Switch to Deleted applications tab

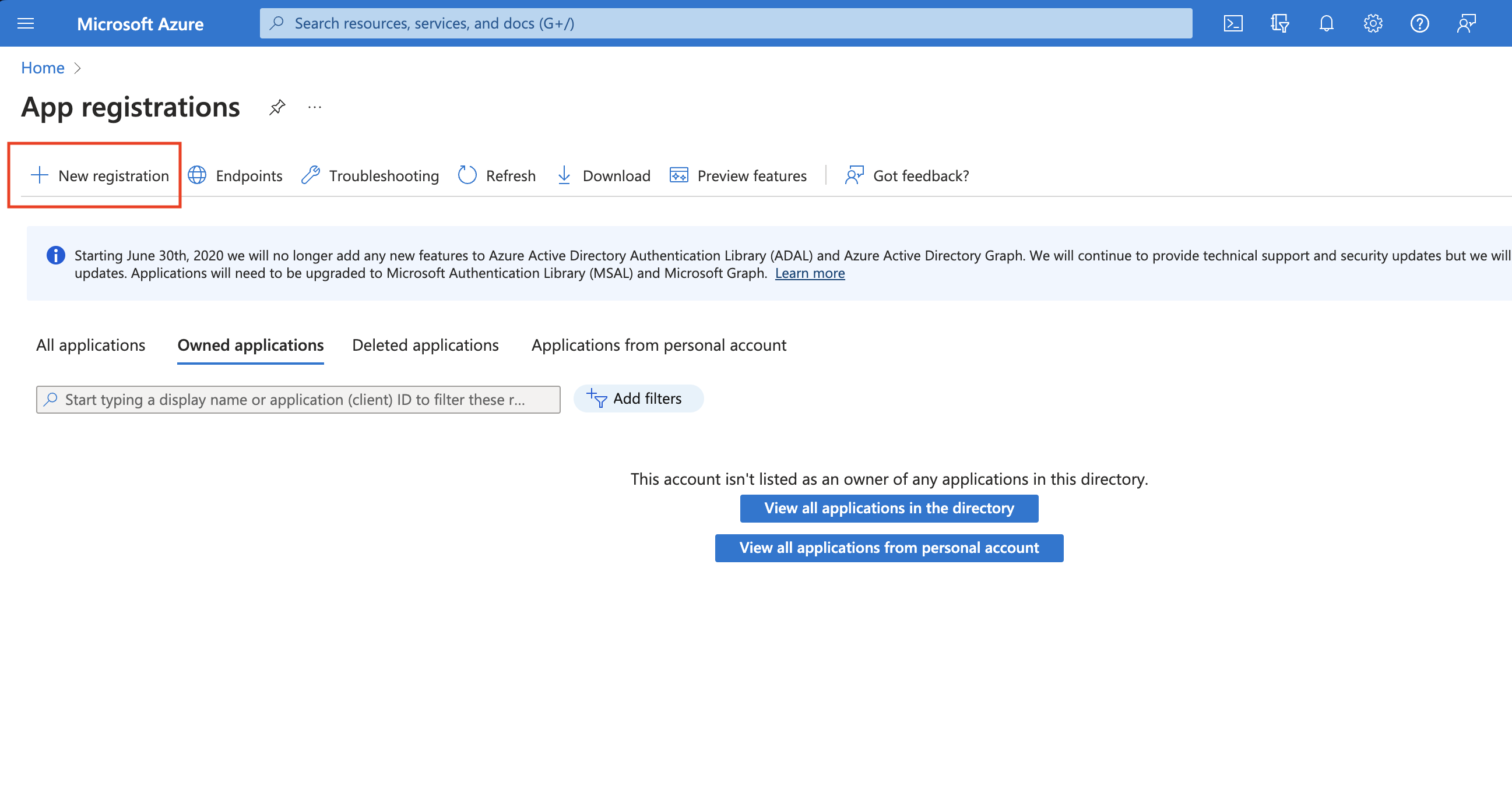tap(425, 345)
